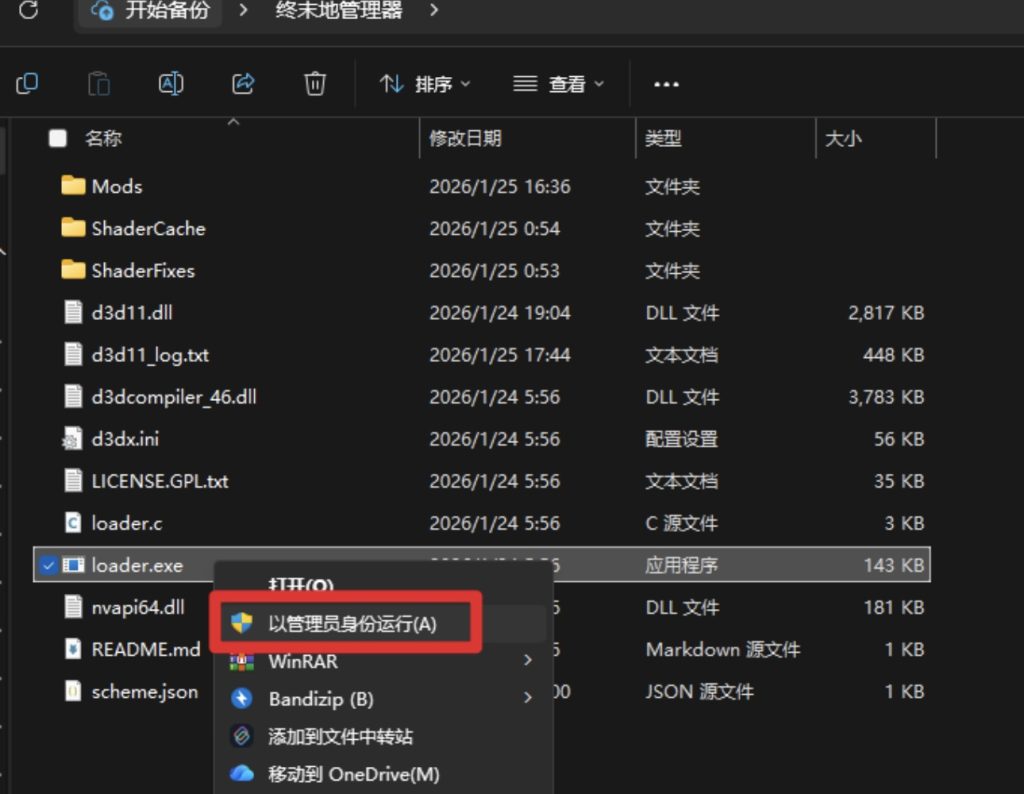Open the 排序 sort dropdown
This screenshot has height=794, width=1024.
(425, 85)
